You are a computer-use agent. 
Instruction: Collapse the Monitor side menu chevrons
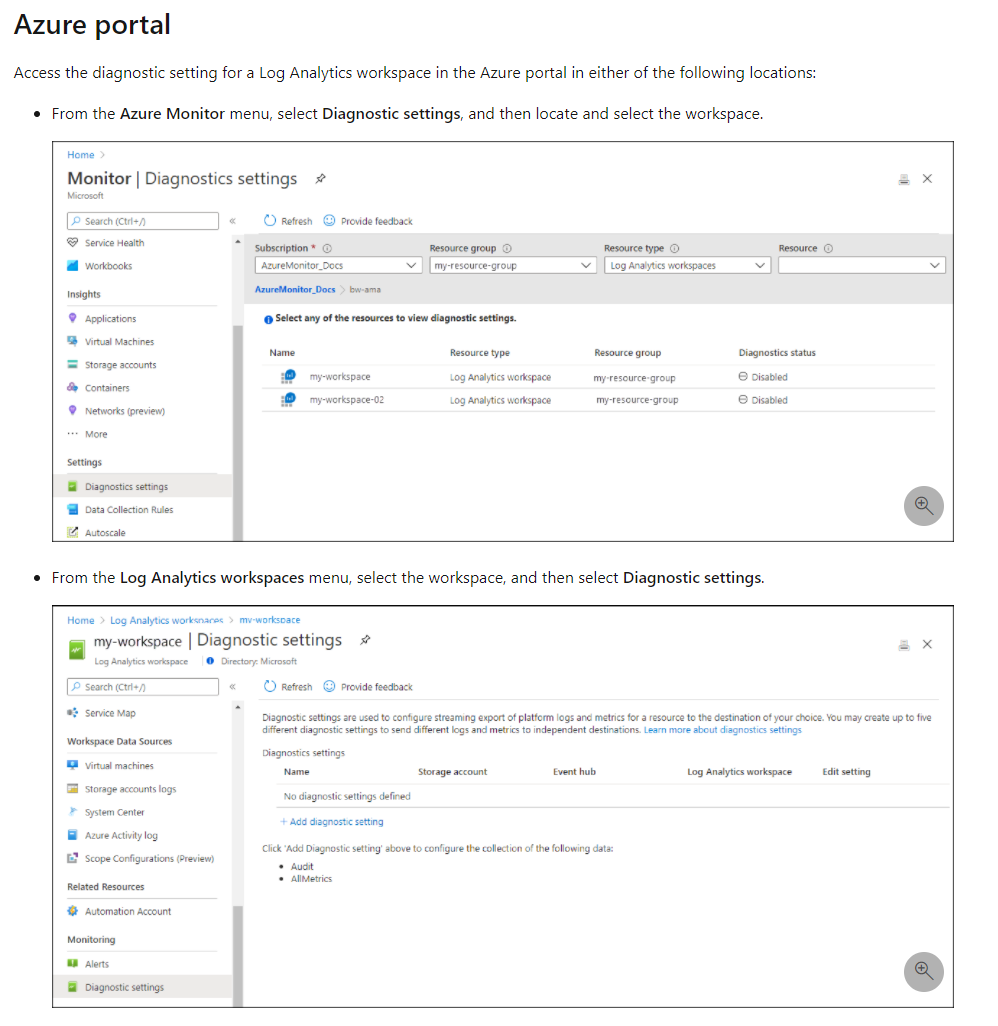(232, 221)
